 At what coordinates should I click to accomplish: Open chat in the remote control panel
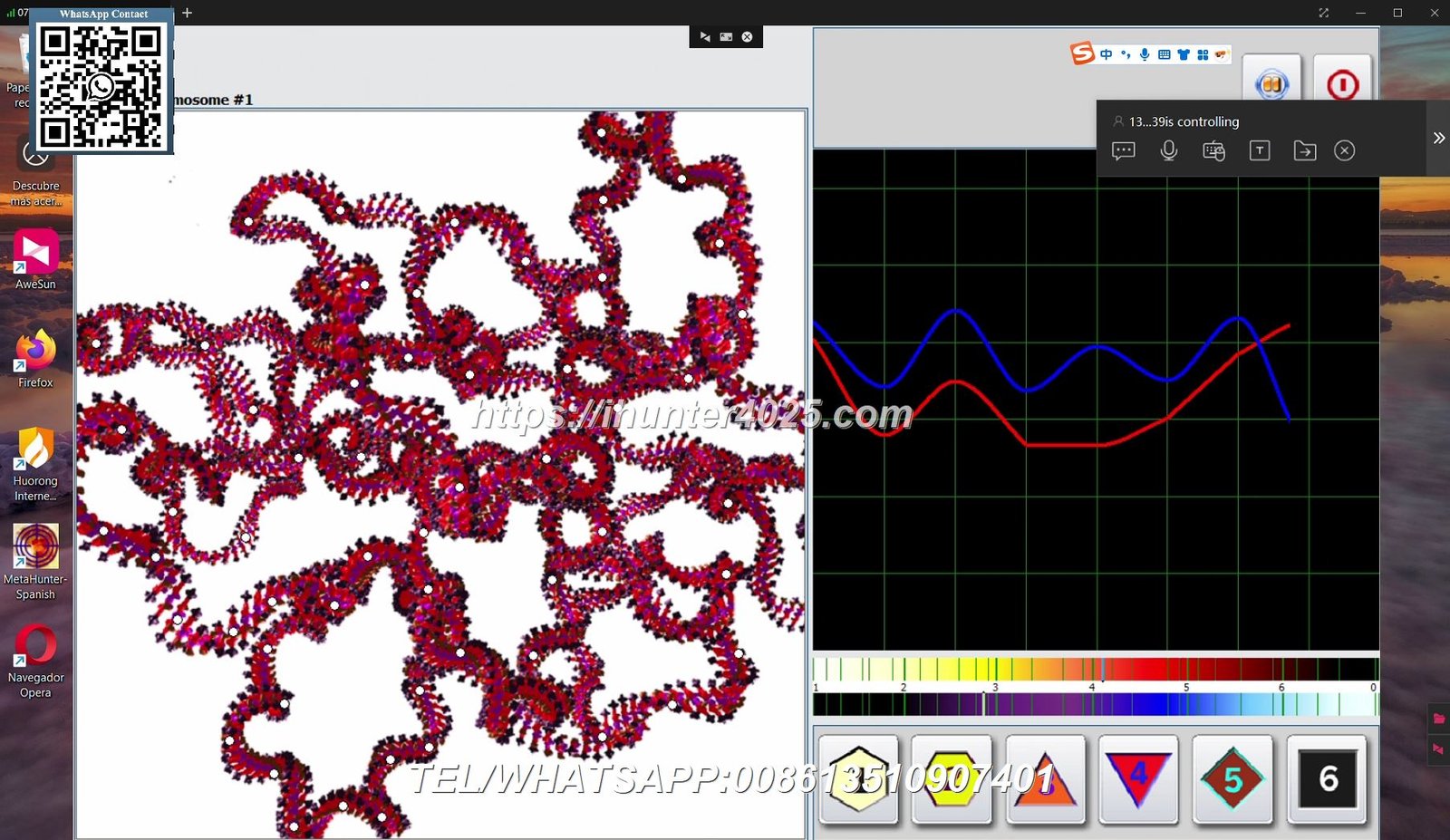pos(1124,150)
